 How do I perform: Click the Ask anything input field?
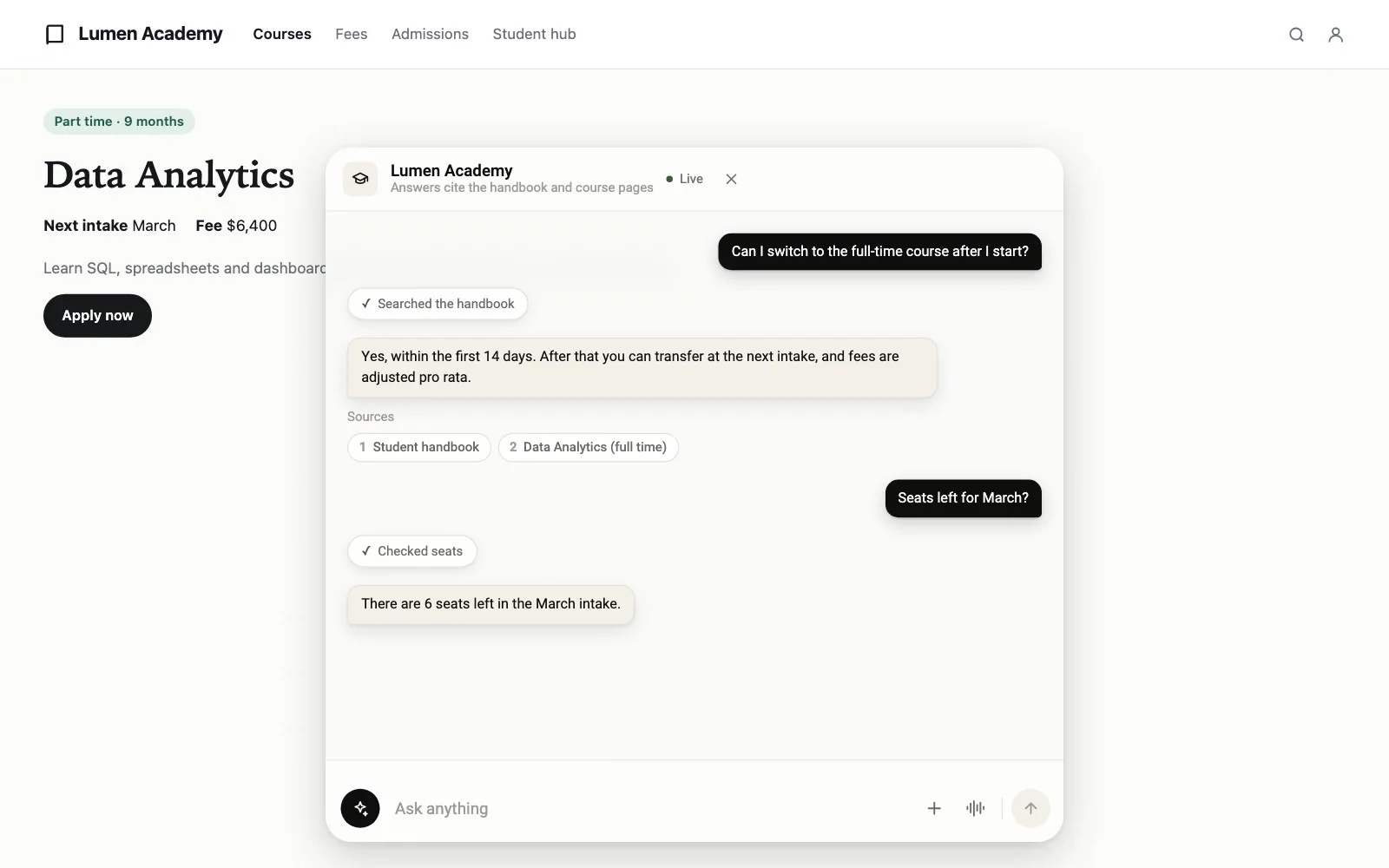[x=651, y=808]
